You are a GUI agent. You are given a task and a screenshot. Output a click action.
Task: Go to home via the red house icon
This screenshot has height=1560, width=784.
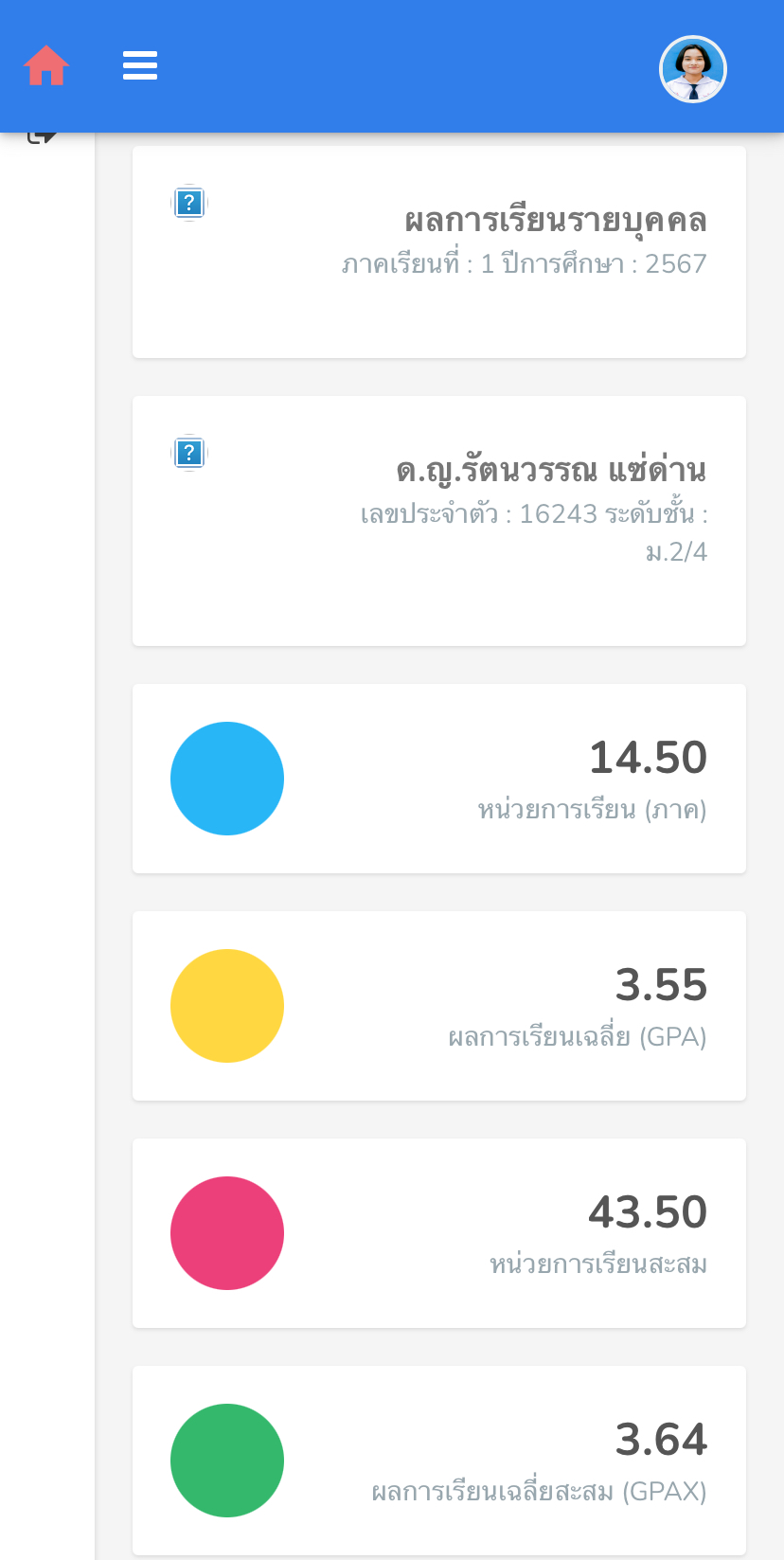pos(46,65)
